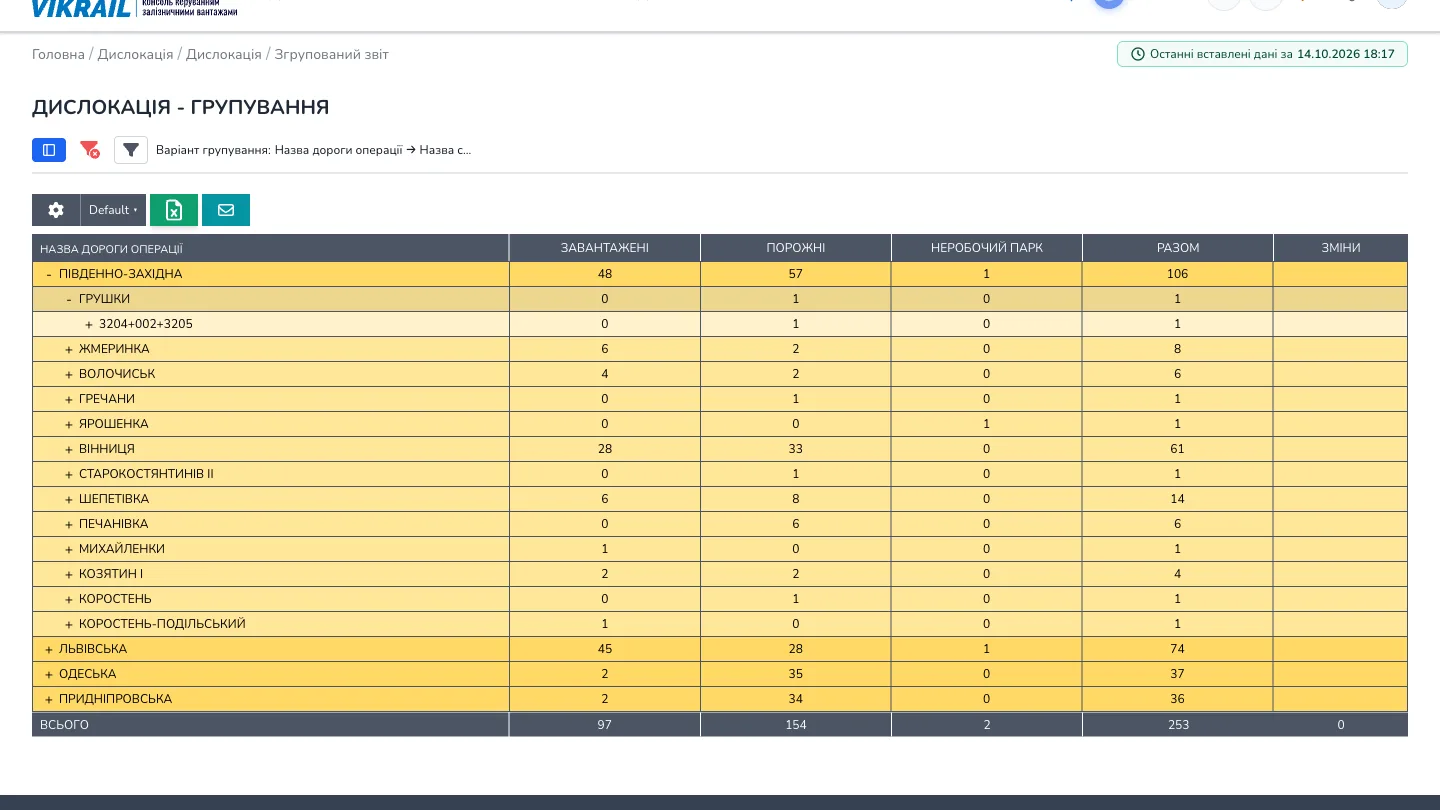
Task: Expand the МИХАЙЛЕНКИ row
Action: (x=69, y=549)
